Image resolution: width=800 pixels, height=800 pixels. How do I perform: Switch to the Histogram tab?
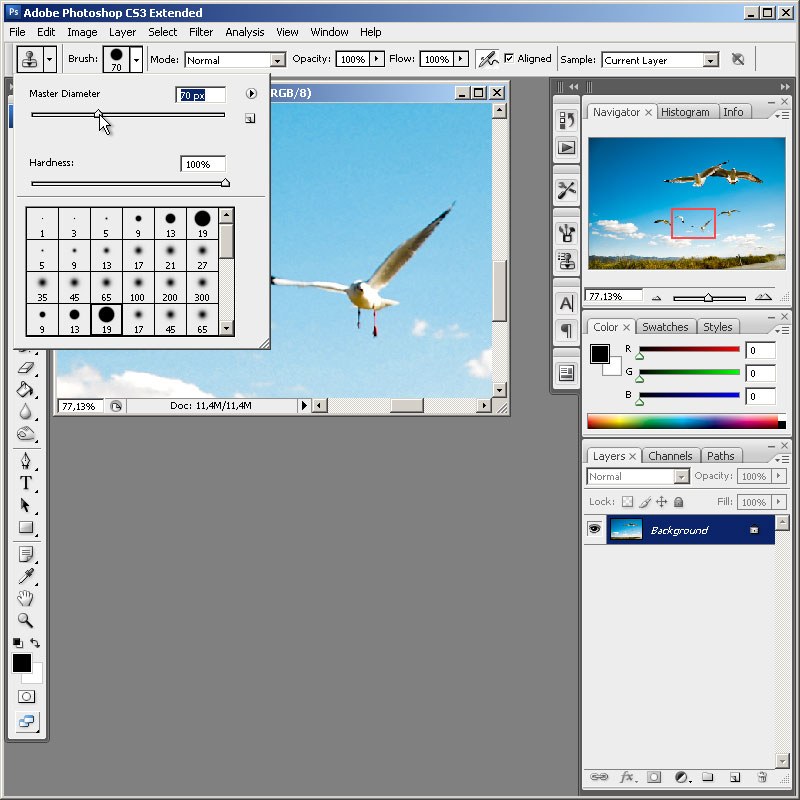coord(685,112)
